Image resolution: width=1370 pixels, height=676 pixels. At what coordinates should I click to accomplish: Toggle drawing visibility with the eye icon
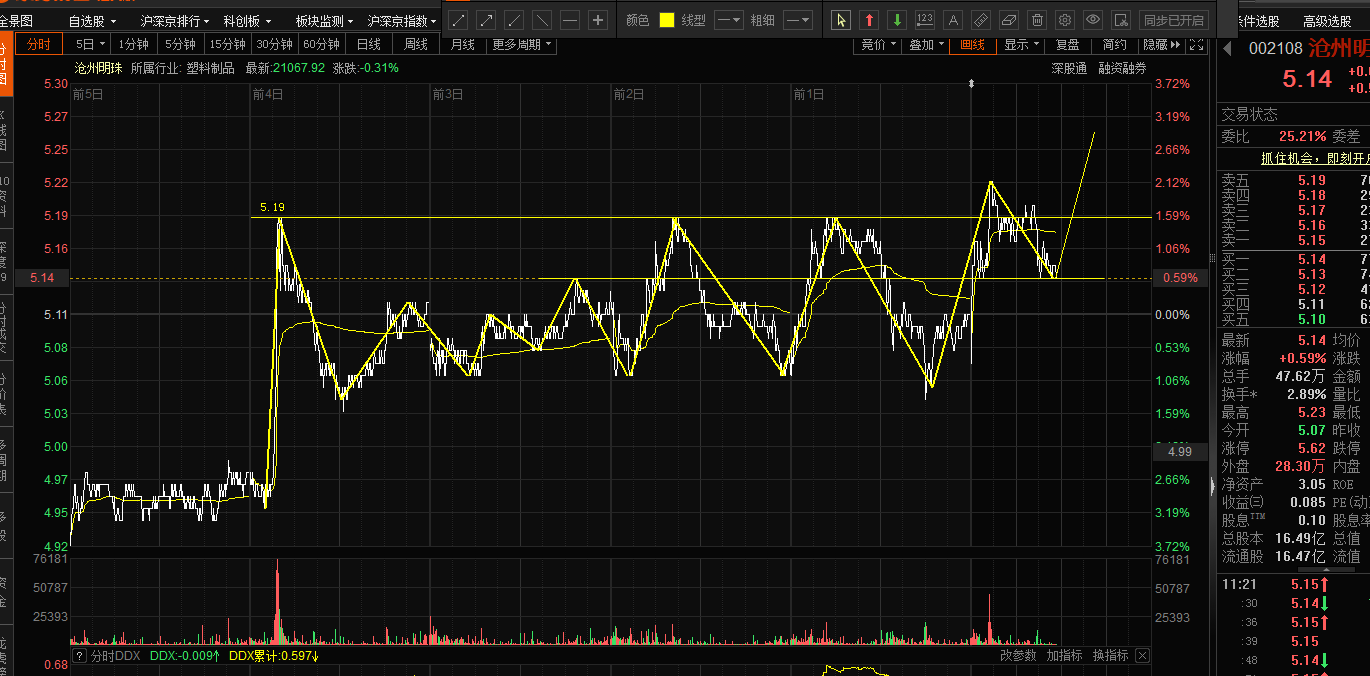coord(1093,20)
